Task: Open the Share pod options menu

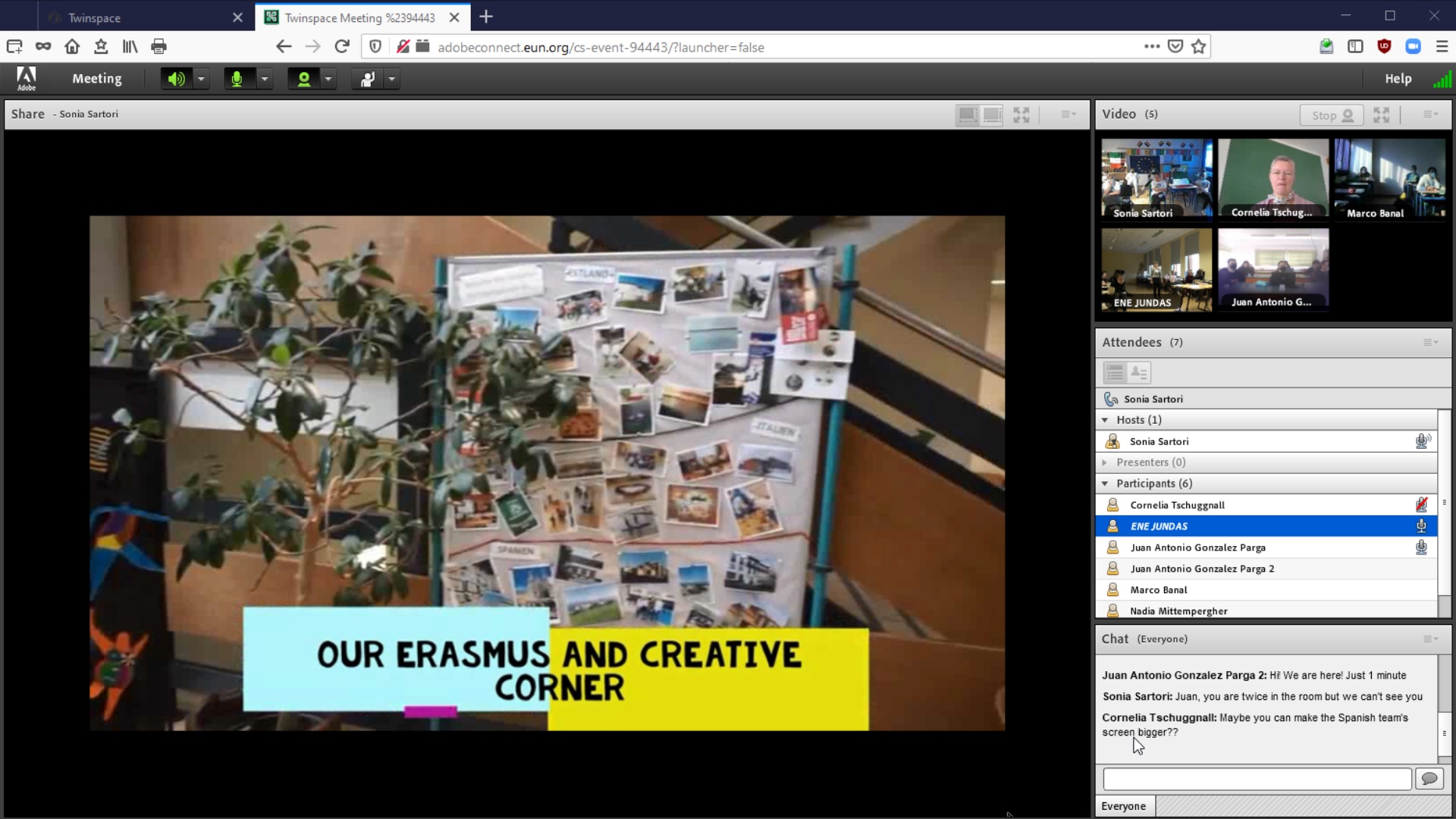Action: tap(1068, 115)
